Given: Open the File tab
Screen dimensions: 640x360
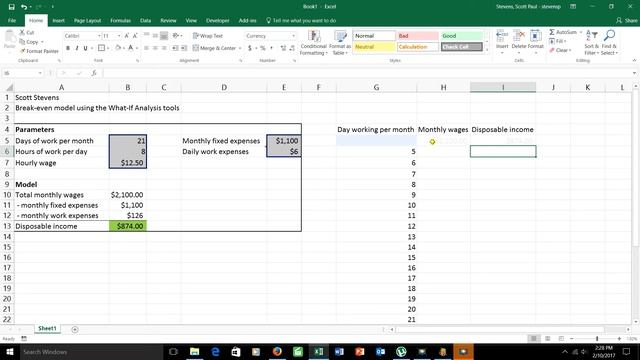Looking at the screenshot, I should coord(12,20).
